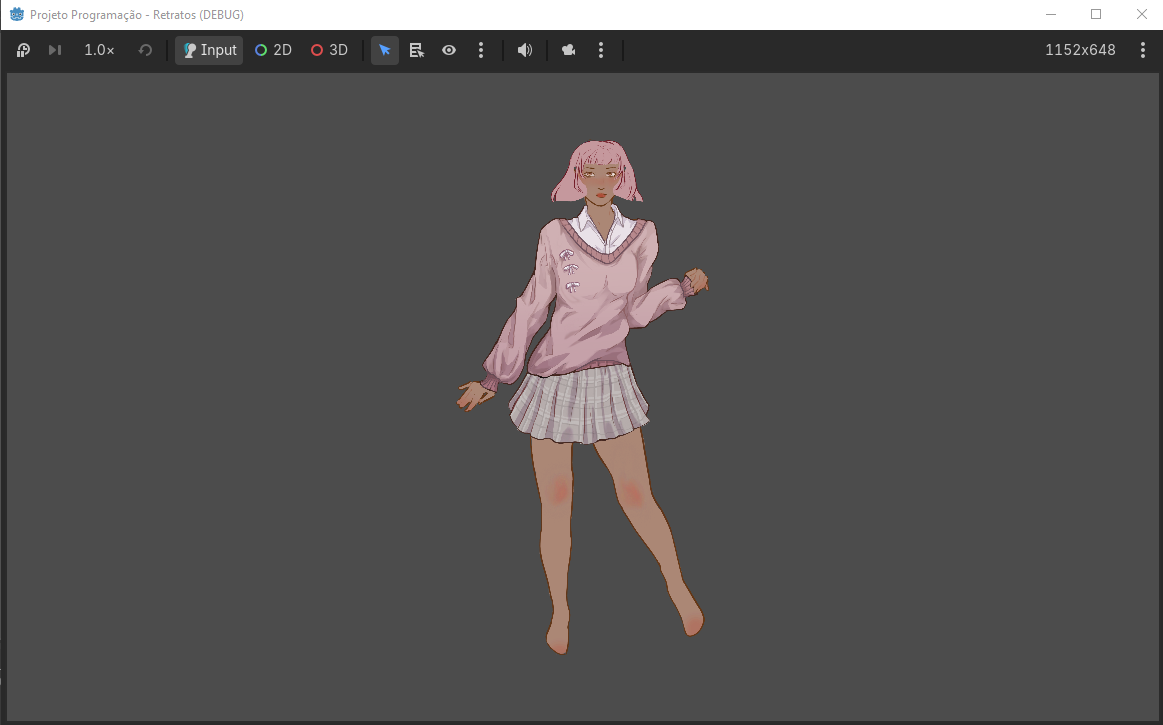This screenshot has width=1163, height=725.
Task: Enable camera override with the camera icon
Action: (569, 50)
